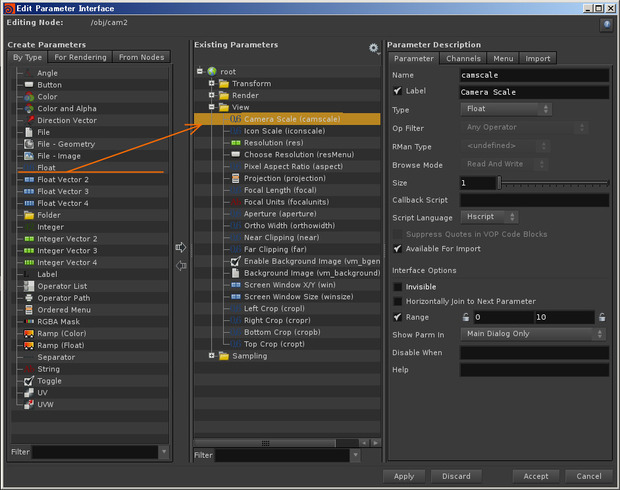Click the left arrow to remove parameter
Screen dimensions: 620x490
click(181, 265)
